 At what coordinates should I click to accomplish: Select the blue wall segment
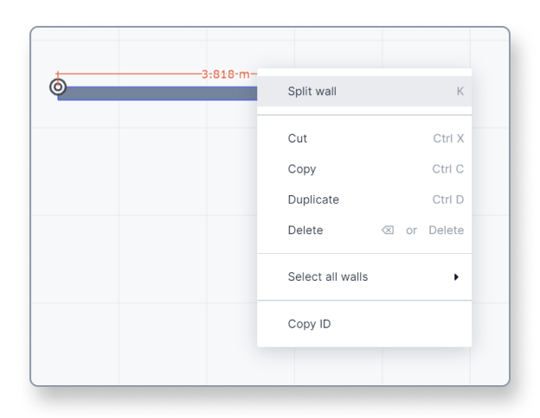pyautogui.click(x=157, y=94)
